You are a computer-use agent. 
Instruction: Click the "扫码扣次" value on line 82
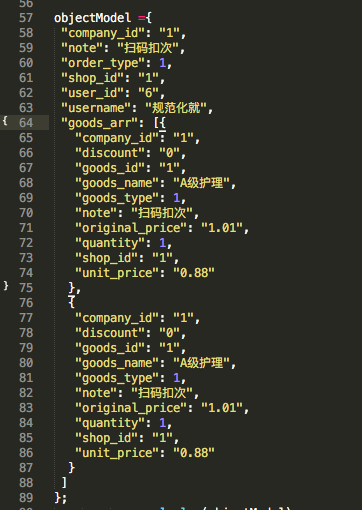162,393
